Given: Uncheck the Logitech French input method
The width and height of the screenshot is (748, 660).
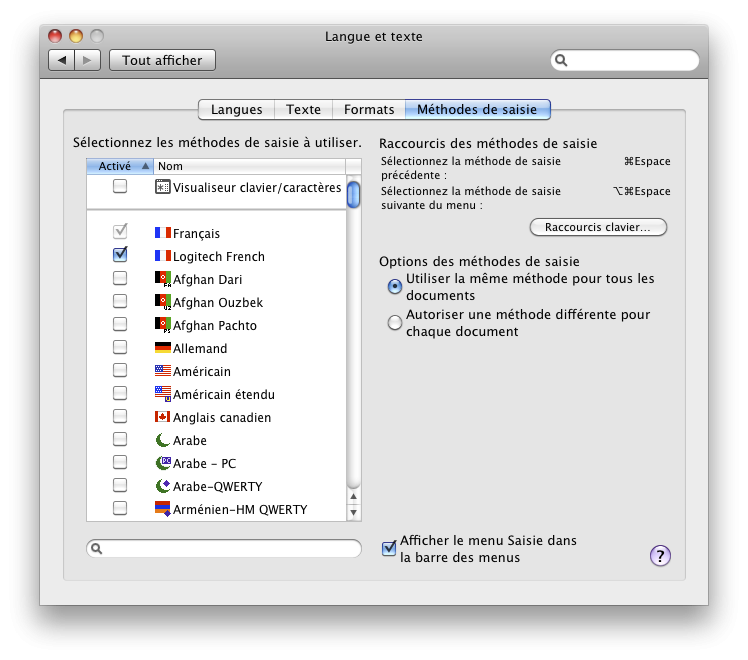Looking at the screenshot, I should coord(120,256).
